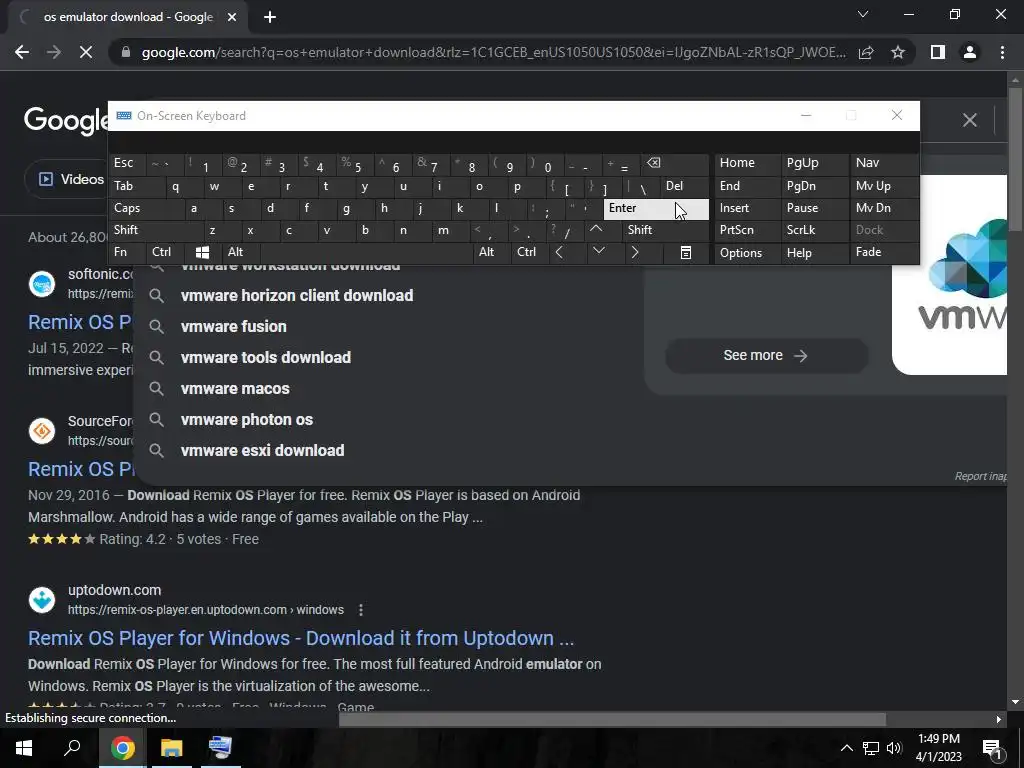This screenshot has width=1024, height=768.
Task: Open a new Chrome tab
Action: 270,17
